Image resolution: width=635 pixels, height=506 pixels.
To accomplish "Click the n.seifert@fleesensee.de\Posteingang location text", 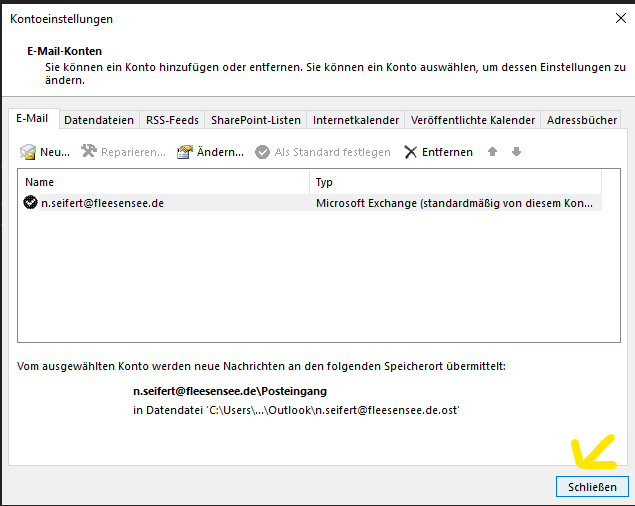I will (x=230, y=391).
